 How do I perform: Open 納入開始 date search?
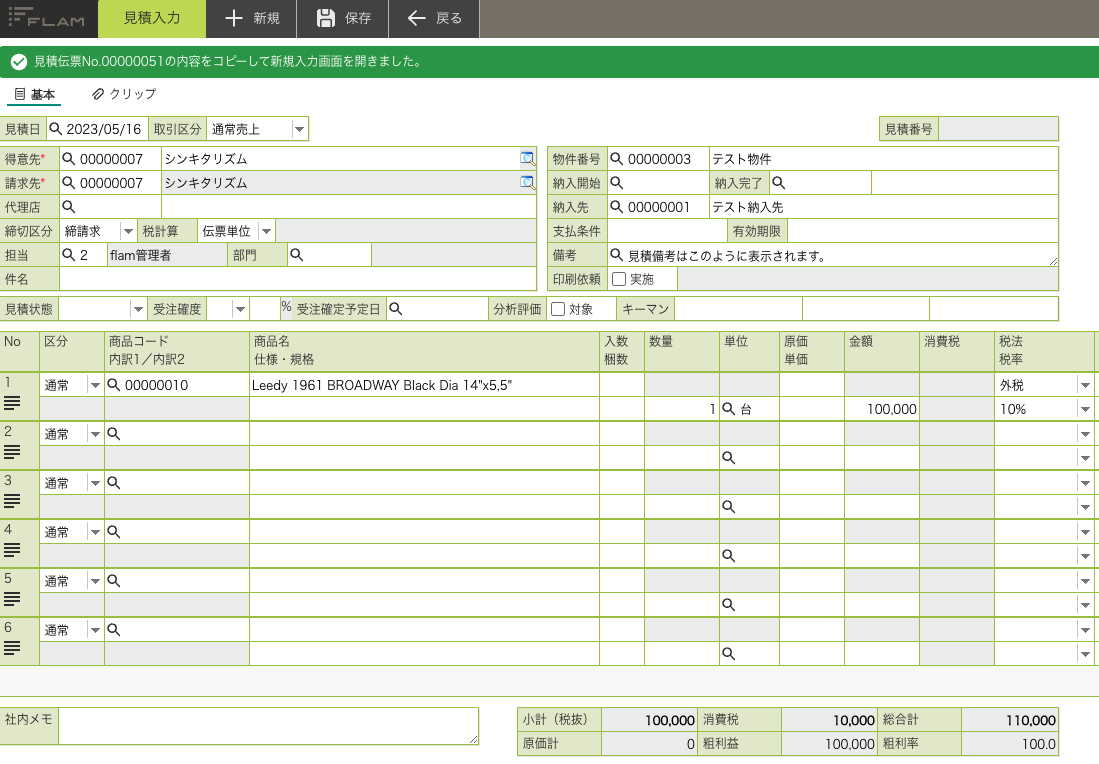[617, 183]
